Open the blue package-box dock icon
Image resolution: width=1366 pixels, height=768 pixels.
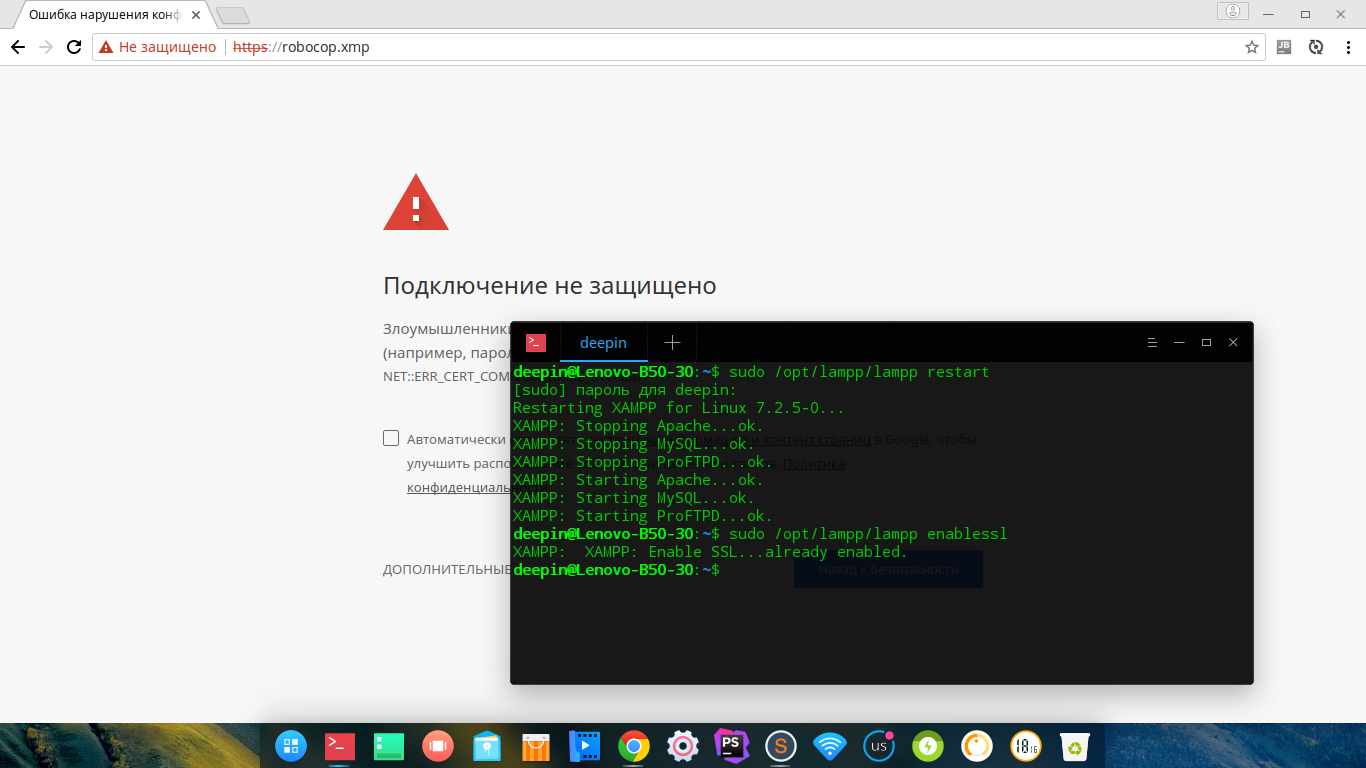click(x=487, y=745)
